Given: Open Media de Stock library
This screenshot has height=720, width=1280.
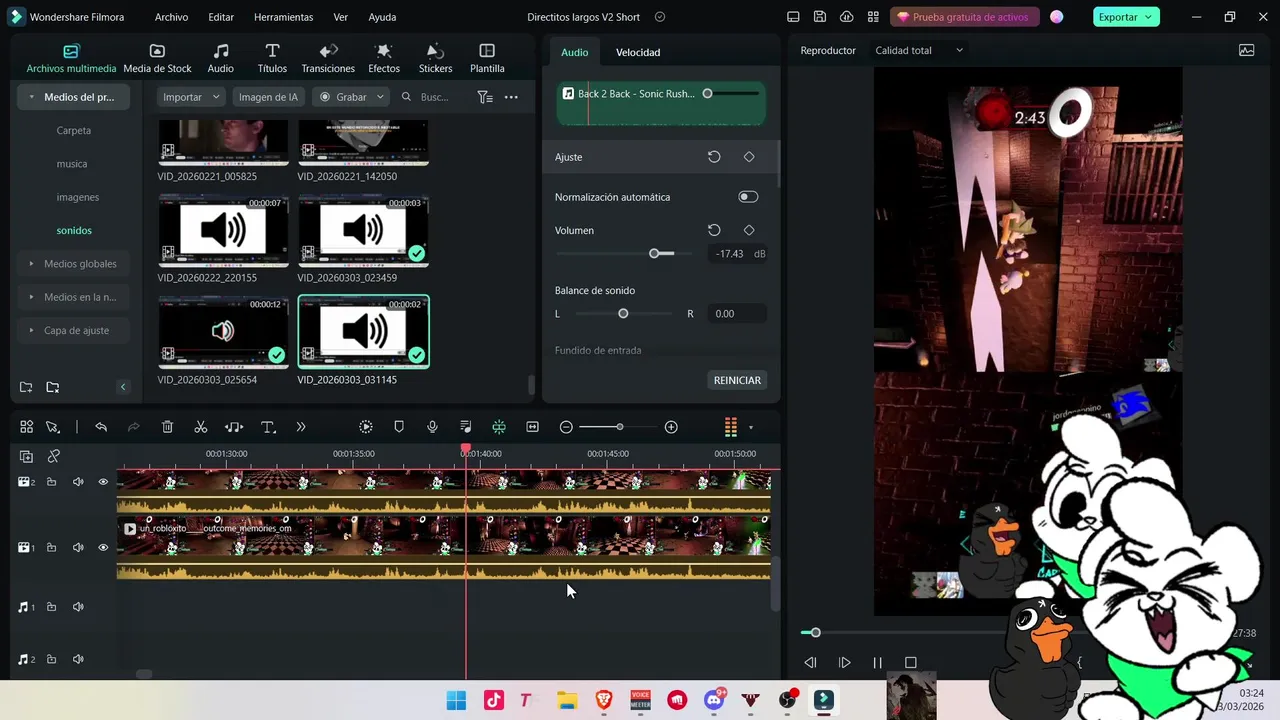Looking at the screenshot, I should tap(157, 59).
